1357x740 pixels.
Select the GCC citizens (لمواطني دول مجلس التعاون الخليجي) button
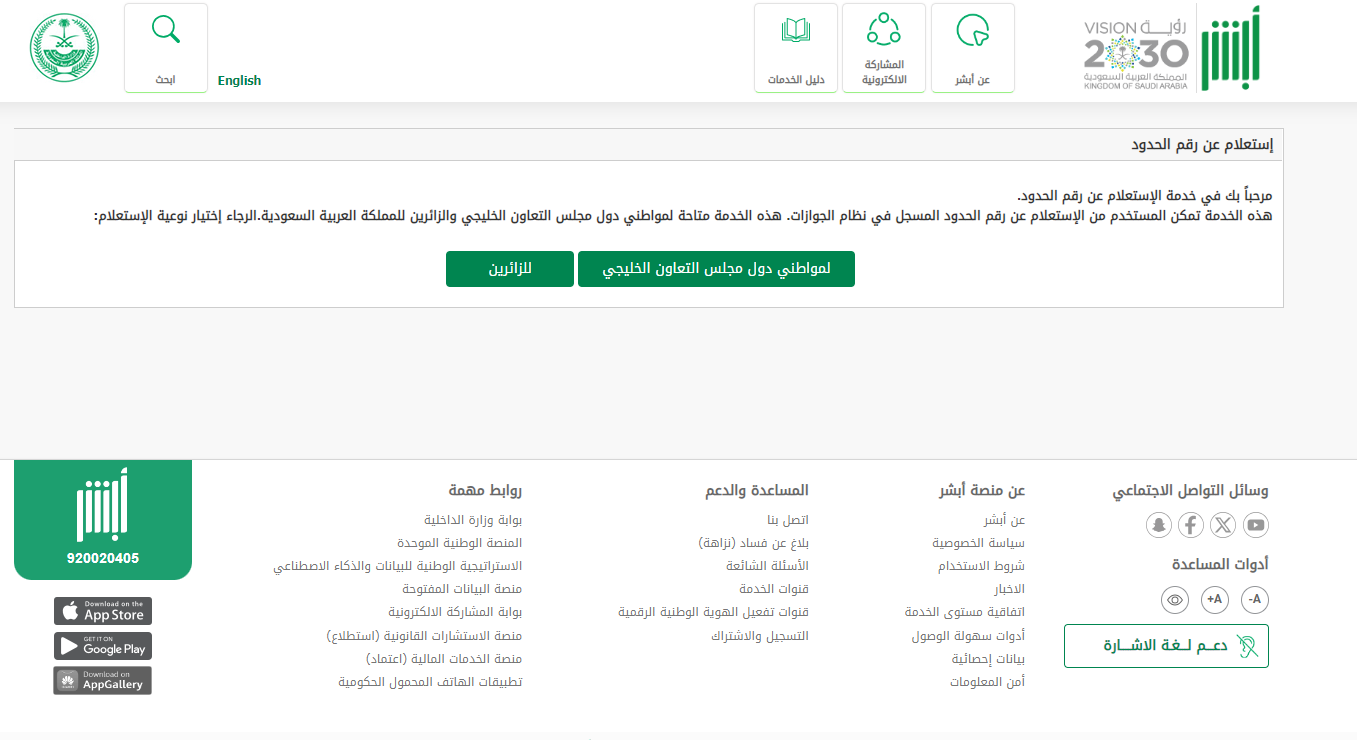click(x=716, y=269)
